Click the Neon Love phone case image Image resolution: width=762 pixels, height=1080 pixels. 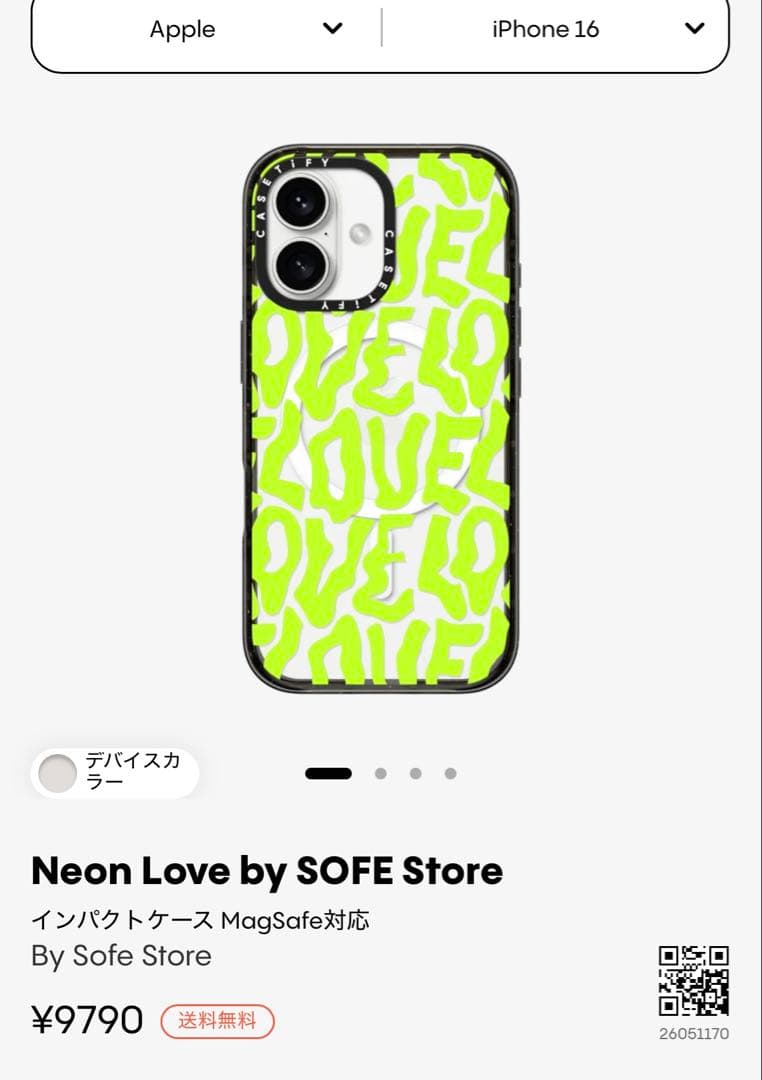click(x=380, y=419)
